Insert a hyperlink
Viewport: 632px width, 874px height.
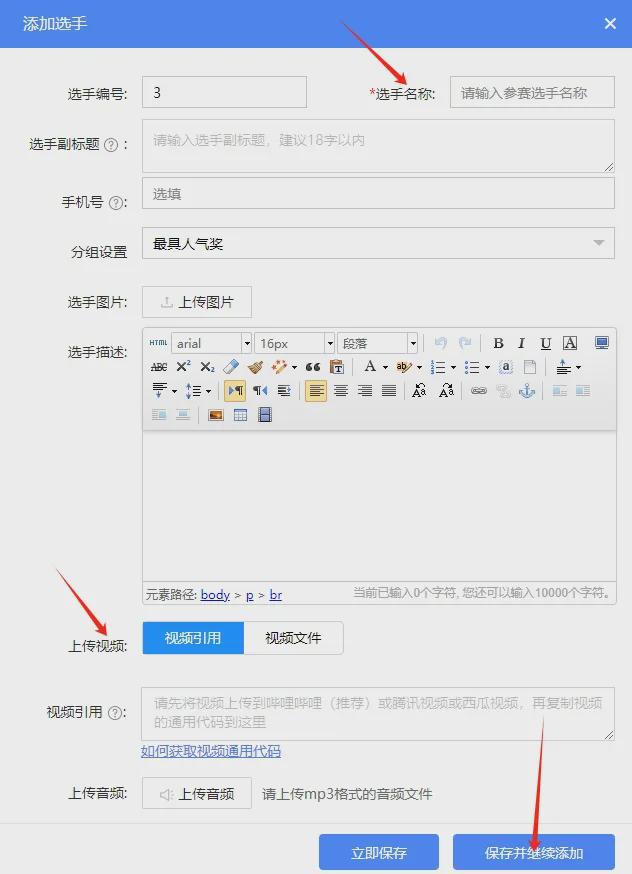(x=479, y=391)
